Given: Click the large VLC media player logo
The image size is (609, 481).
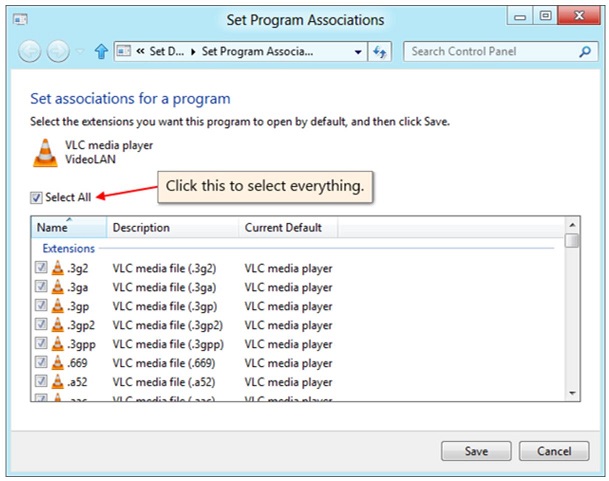Looking at the screenshot, I should tap(45, 153).
